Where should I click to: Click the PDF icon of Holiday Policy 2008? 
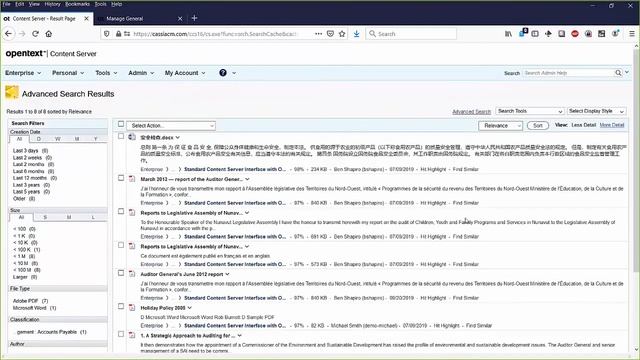tap(132, 307)
